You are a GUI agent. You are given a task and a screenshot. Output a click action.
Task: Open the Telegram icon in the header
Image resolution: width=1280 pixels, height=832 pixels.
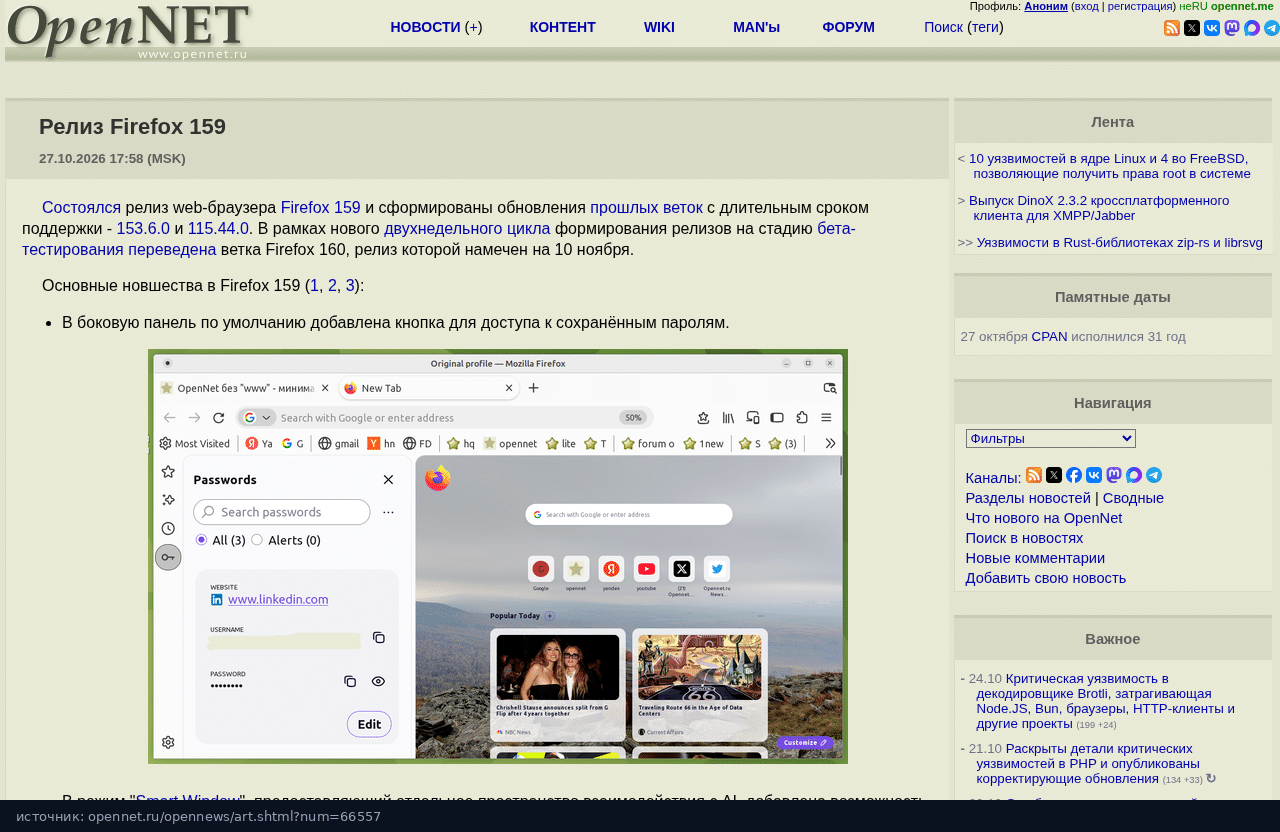1272,28
